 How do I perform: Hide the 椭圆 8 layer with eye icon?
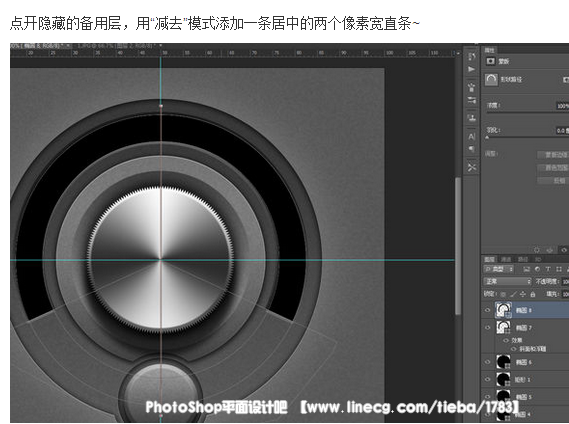[488, 310]
